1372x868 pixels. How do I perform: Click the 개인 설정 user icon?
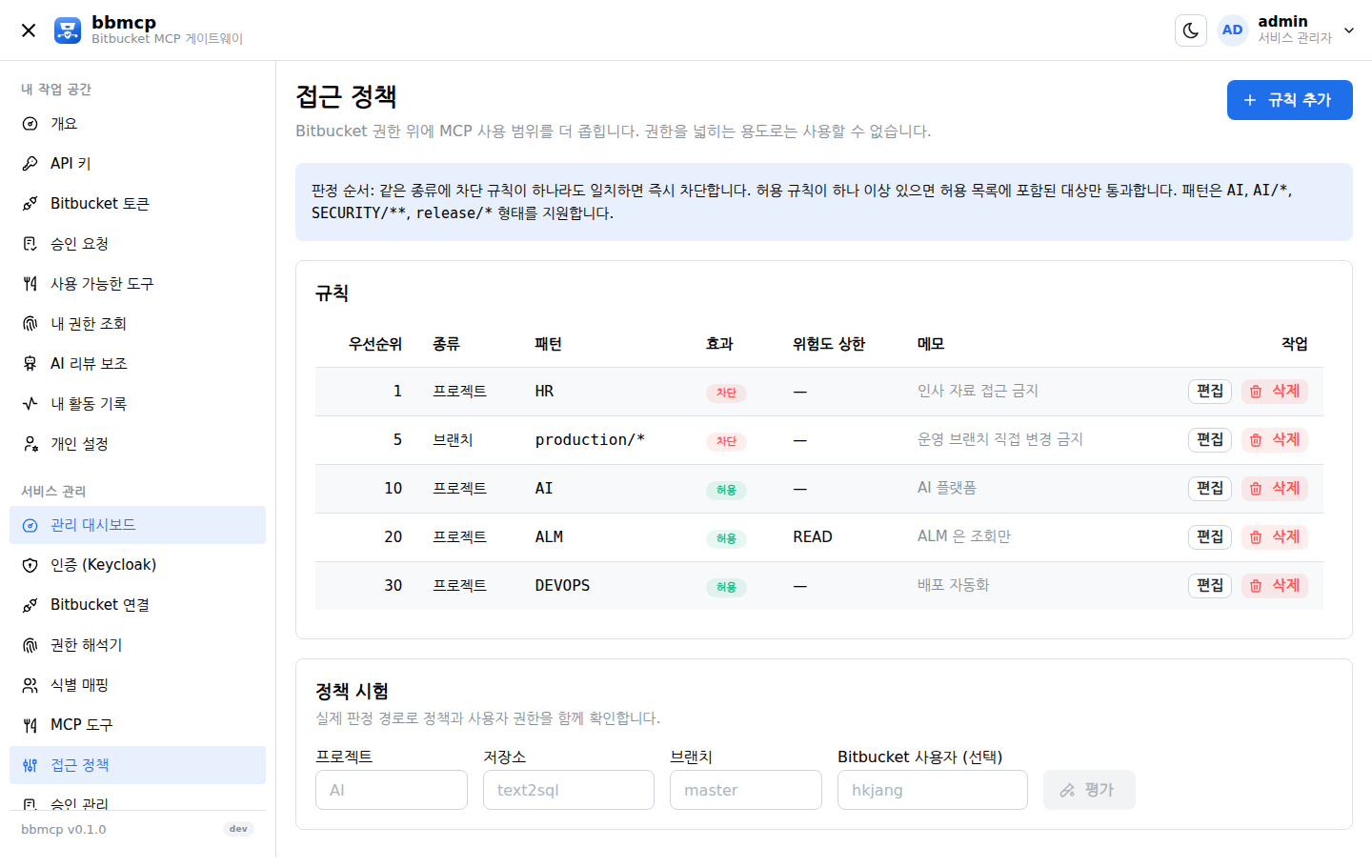(x=30, y=444)
